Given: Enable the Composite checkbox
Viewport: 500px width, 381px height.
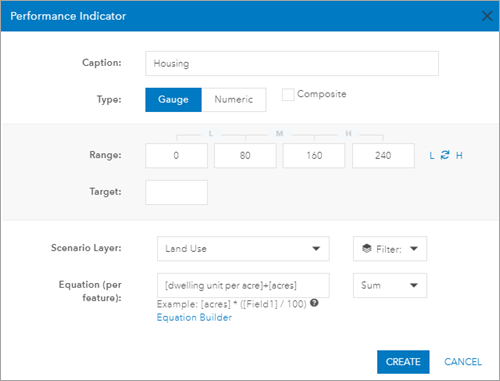Looking at the screenshot, I should (288, 94).
